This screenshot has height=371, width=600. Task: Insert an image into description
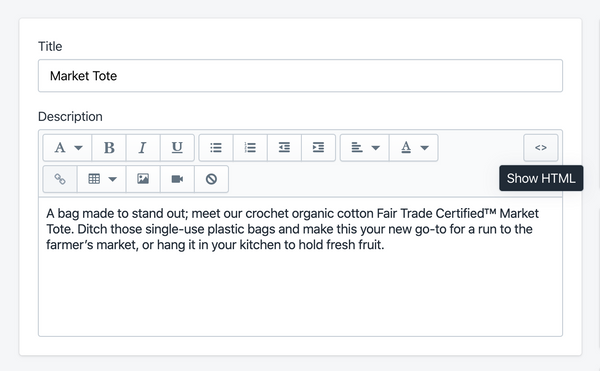coord(143,179)
